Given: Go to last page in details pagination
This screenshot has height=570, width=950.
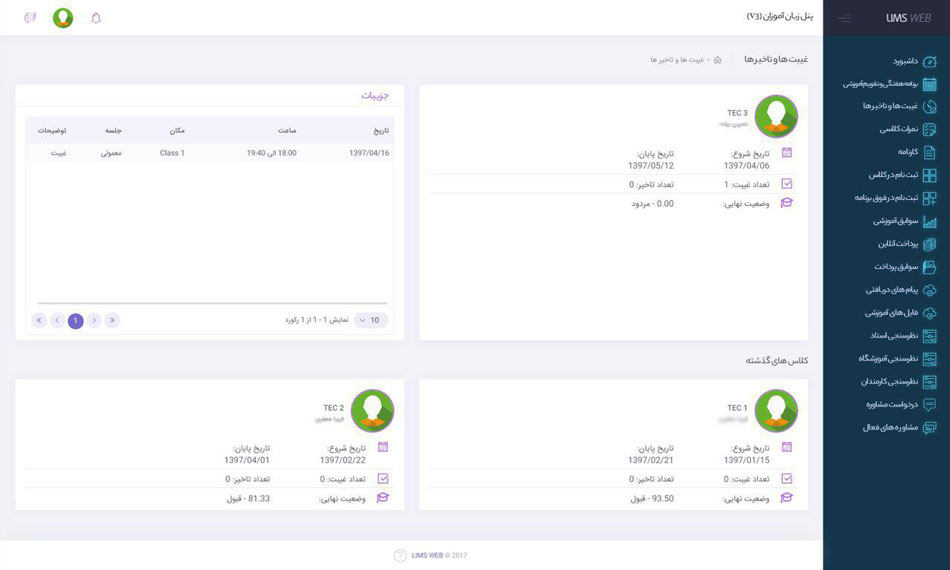Looking at the screenshot, I should pyautogui.click(x=39, y=320).
